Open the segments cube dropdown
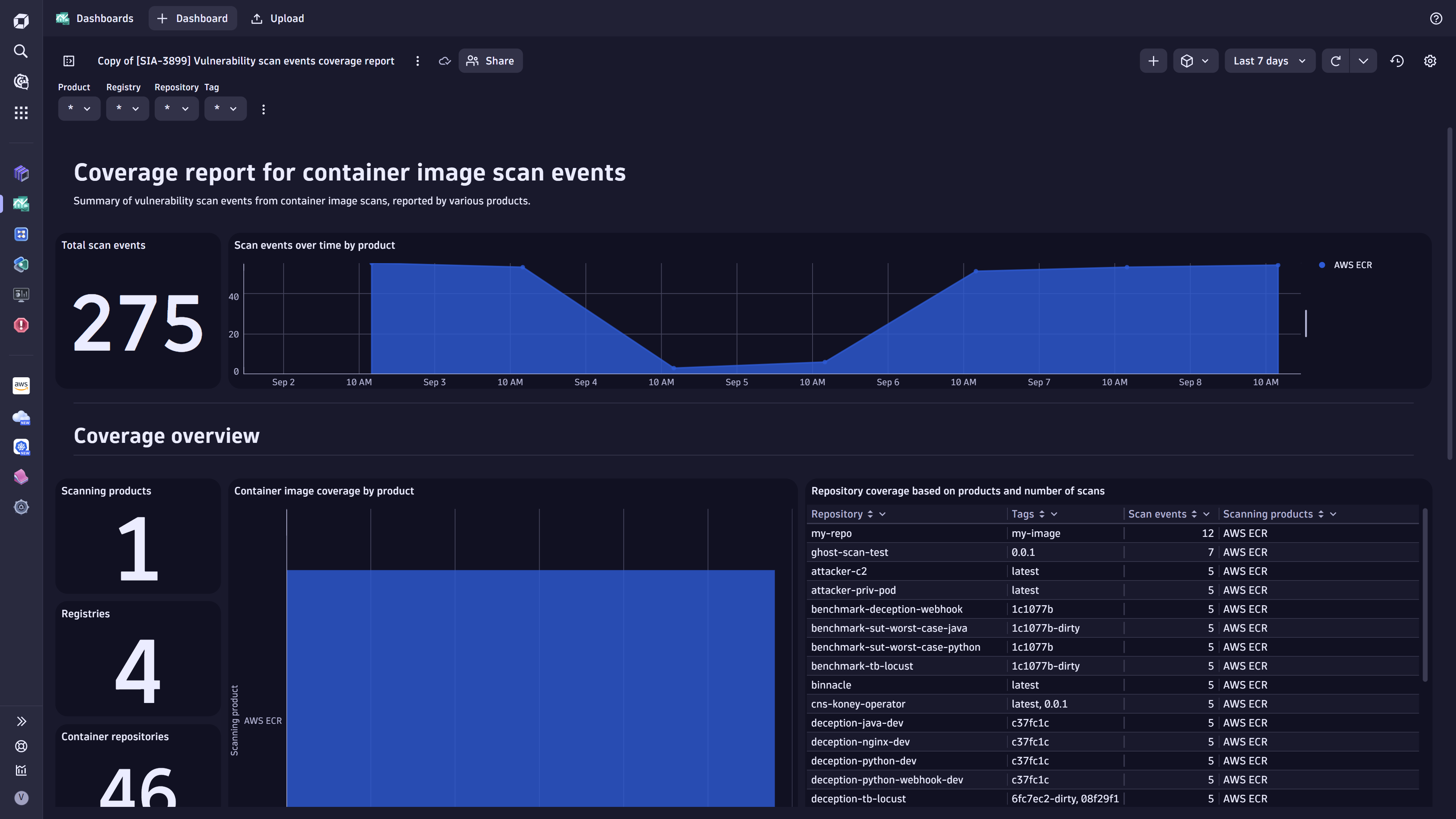 [x=1196, y=61]
